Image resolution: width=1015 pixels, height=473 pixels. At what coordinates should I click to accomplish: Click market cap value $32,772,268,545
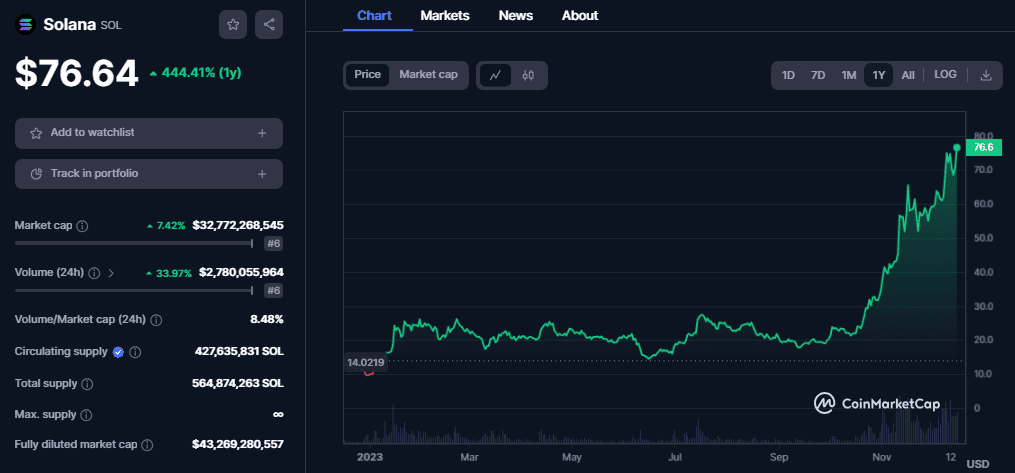238,226
